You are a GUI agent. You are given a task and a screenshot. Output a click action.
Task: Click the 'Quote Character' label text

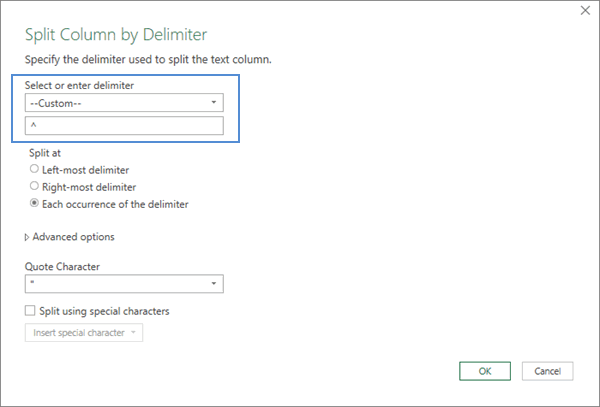pyautogui.click(x=62, y=266)
